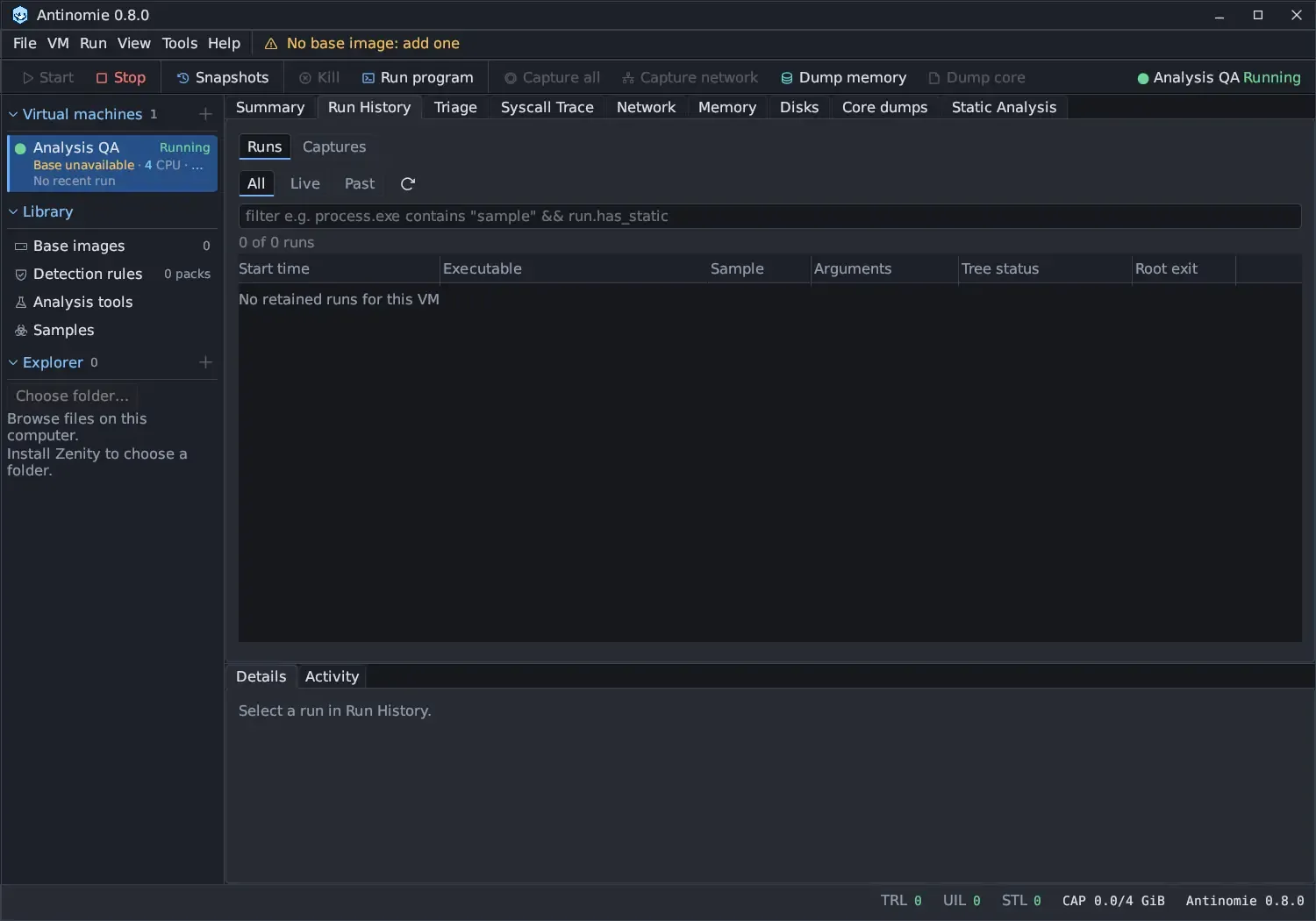Click Capture network in the toolbar
1316x921 pixels.
click(x=690, y=77)
